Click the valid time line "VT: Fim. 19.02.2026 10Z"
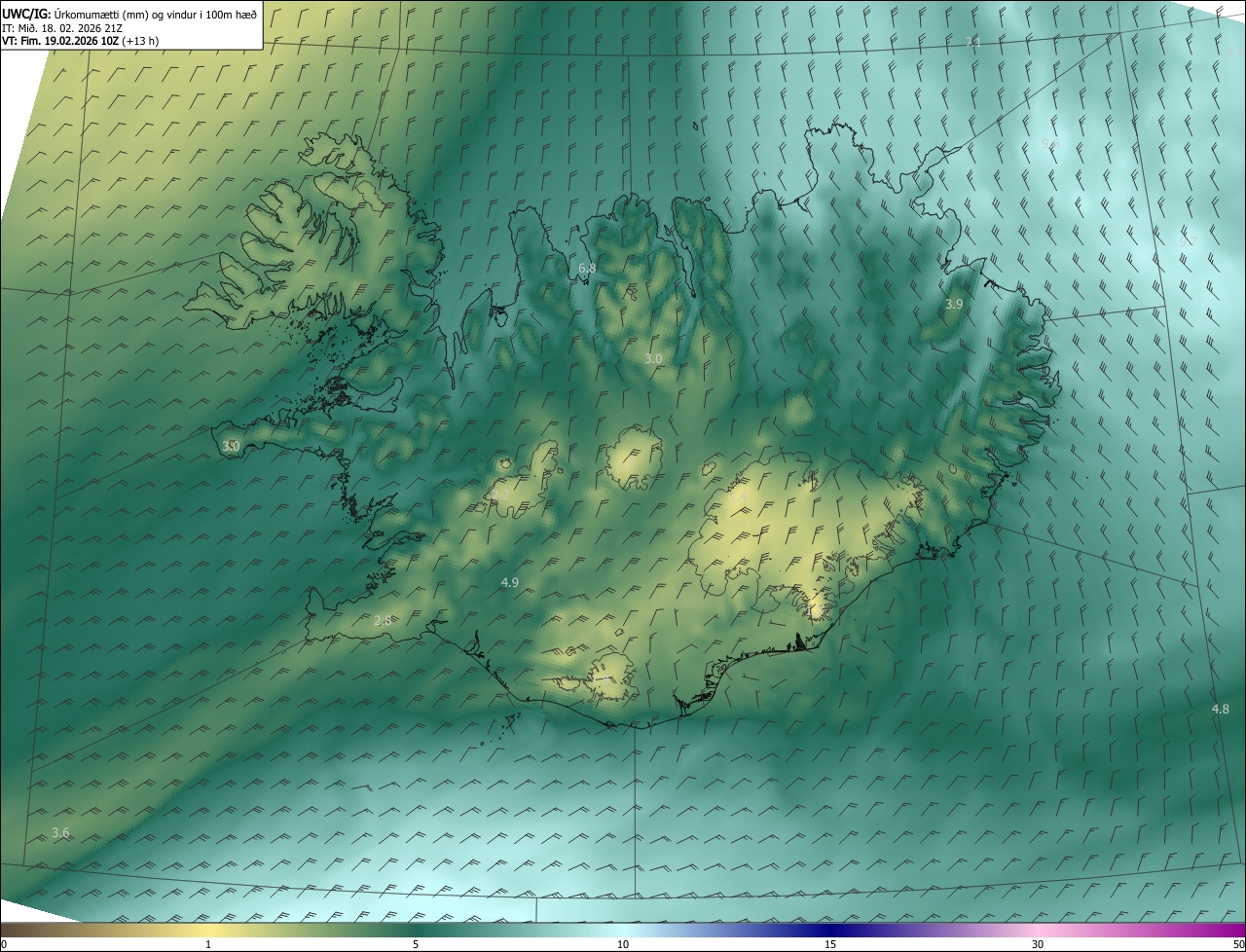 81,41
